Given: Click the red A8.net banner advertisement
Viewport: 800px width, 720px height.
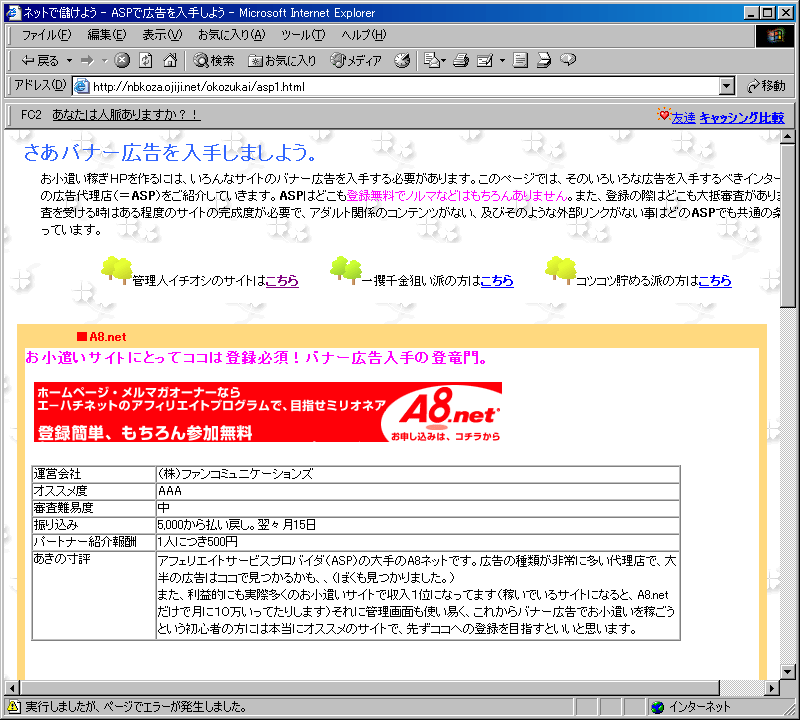Looking at the screenshot, I should coord(268,412).
